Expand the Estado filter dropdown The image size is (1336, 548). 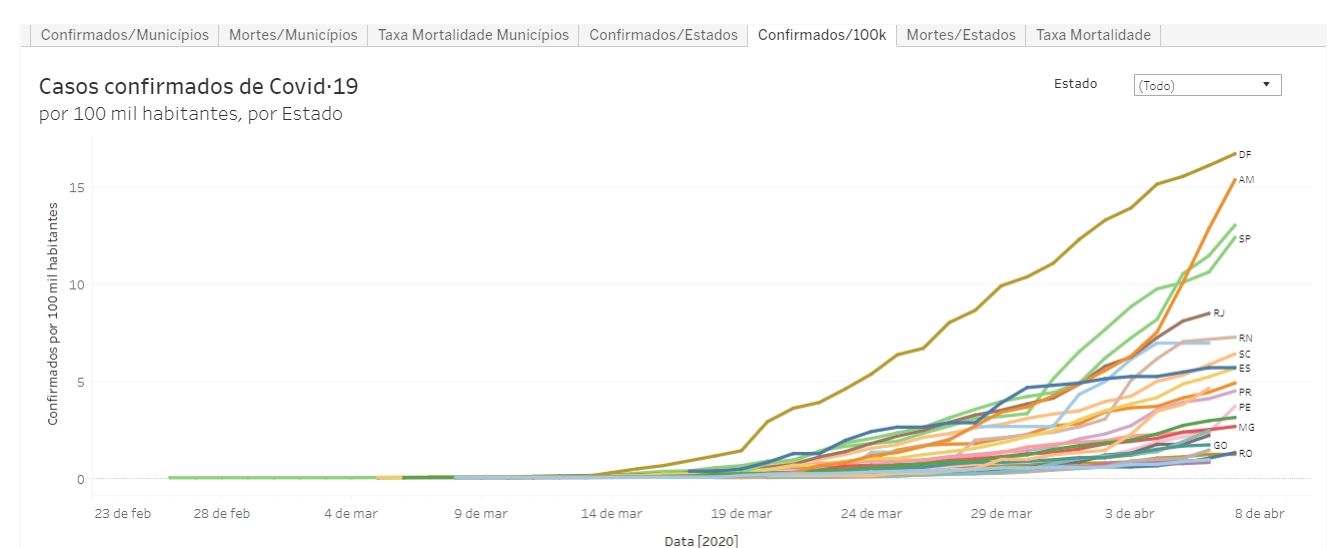(x=1208, y=85)
